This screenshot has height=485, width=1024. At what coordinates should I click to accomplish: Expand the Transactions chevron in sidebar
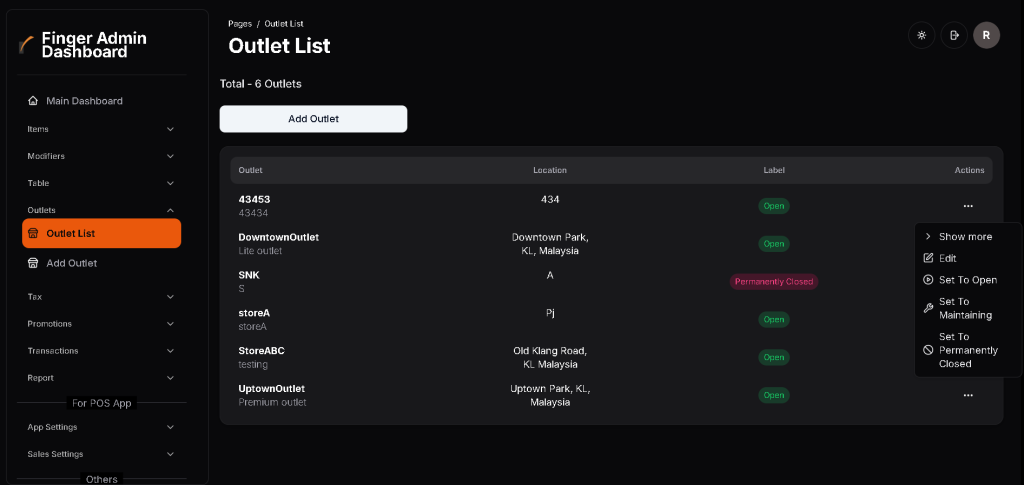tap(170, 351)
